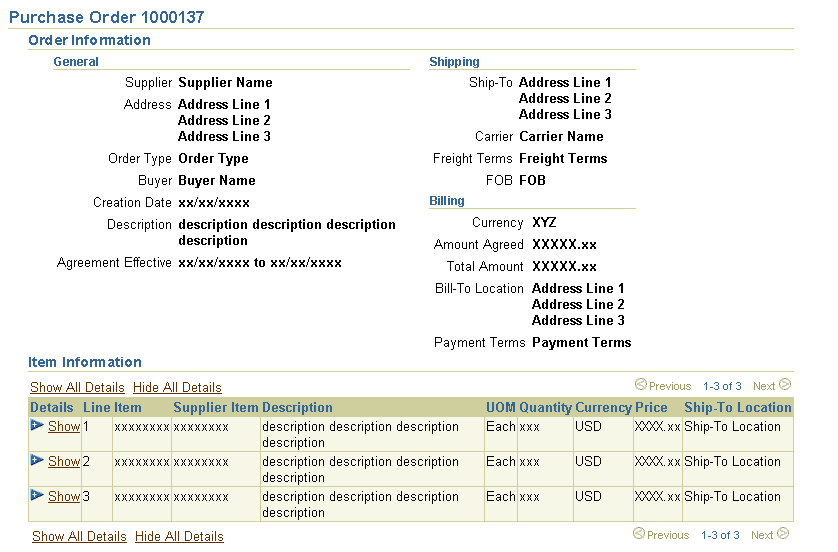The image size is (838, 552).
Task: Click bottom Previous arrow icon
Action: pyautogui.click(x=638, y=533)
